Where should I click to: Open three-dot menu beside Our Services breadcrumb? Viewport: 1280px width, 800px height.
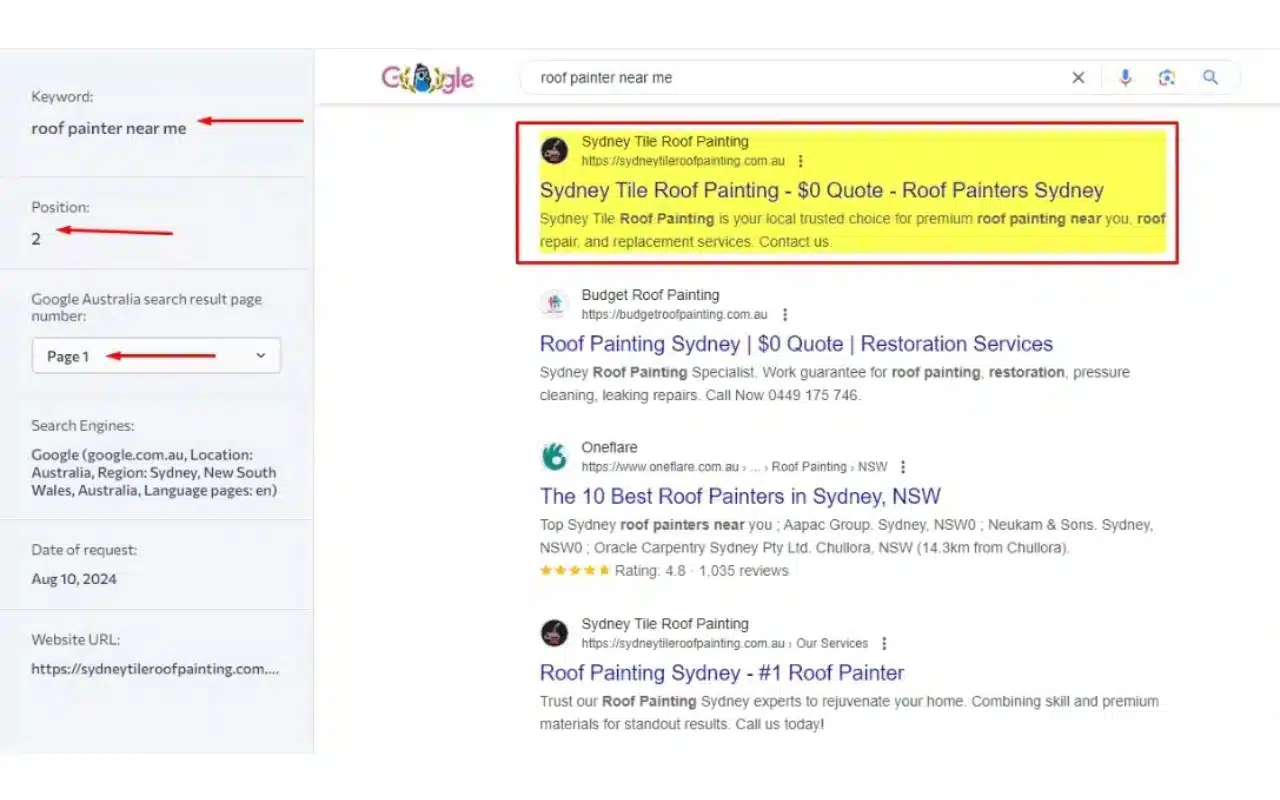coord(884,644)
